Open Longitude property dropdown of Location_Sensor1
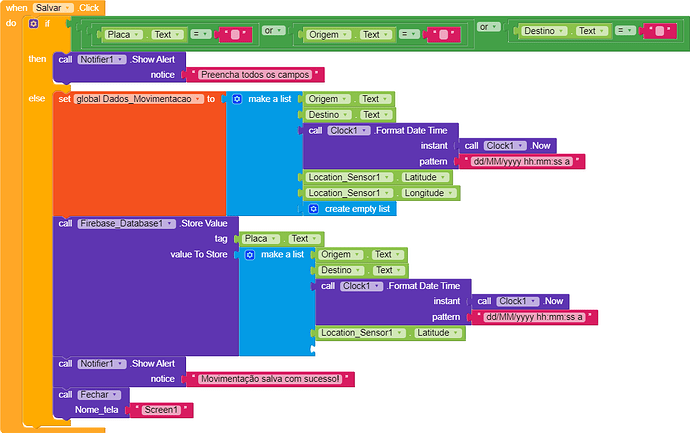The image size is (690, 433). (x=429, y=193)
